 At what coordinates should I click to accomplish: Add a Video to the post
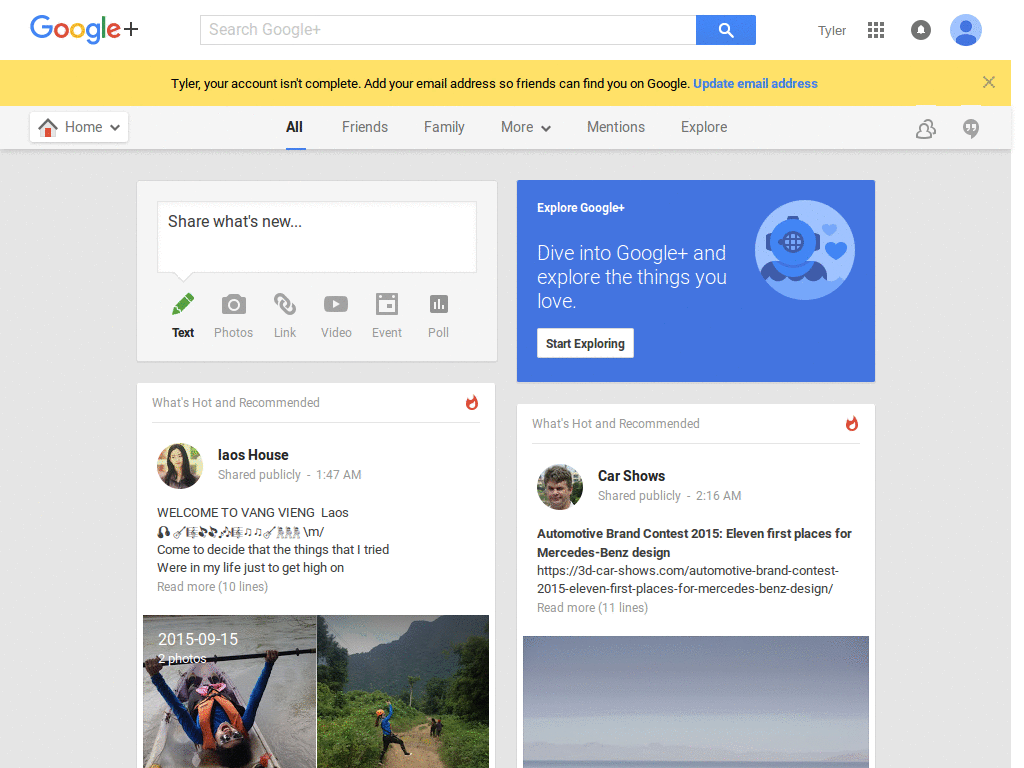(336, 304)
